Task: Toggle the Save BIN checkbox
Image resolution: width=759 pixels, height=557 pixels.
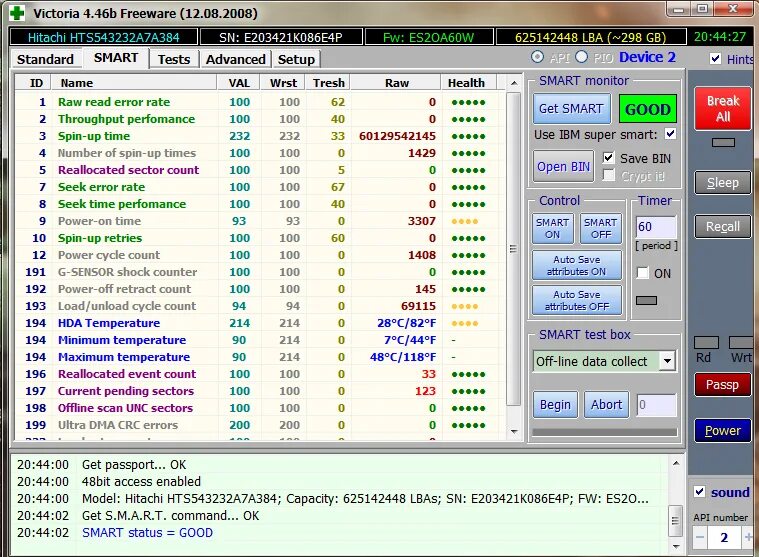Action: 608,158
